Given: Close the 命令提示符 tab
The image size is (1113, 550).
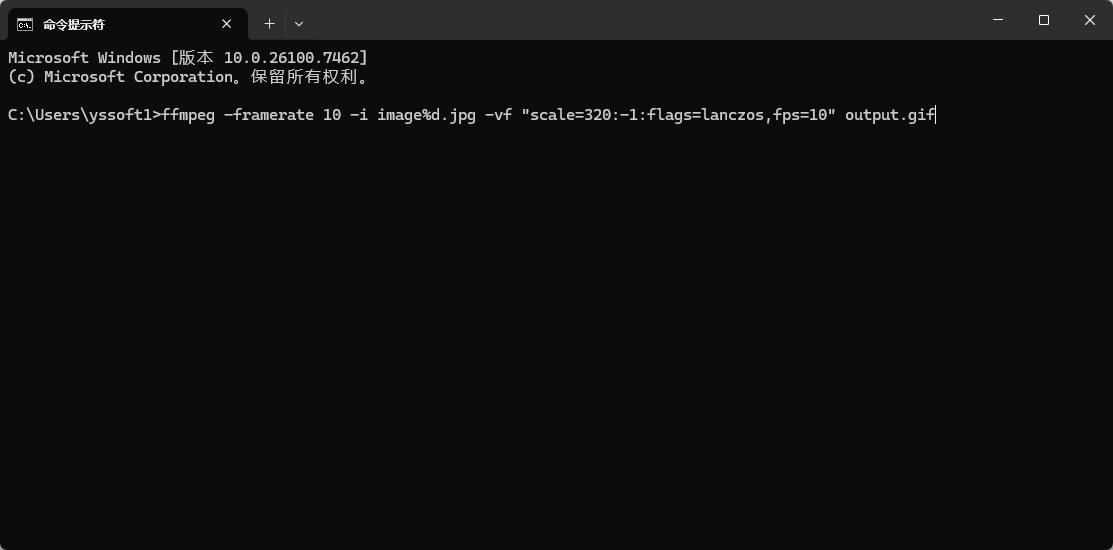Looking at the screenshot, I should point(227,23).
